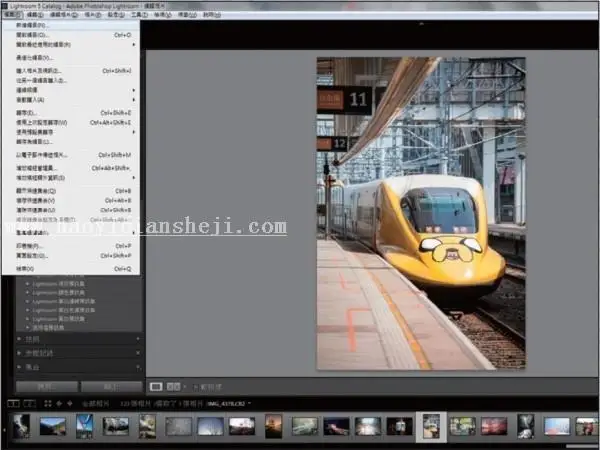Select the light blue sky thumbnail near right
Screen dimensions: 600x450
[x=557, y=426]
